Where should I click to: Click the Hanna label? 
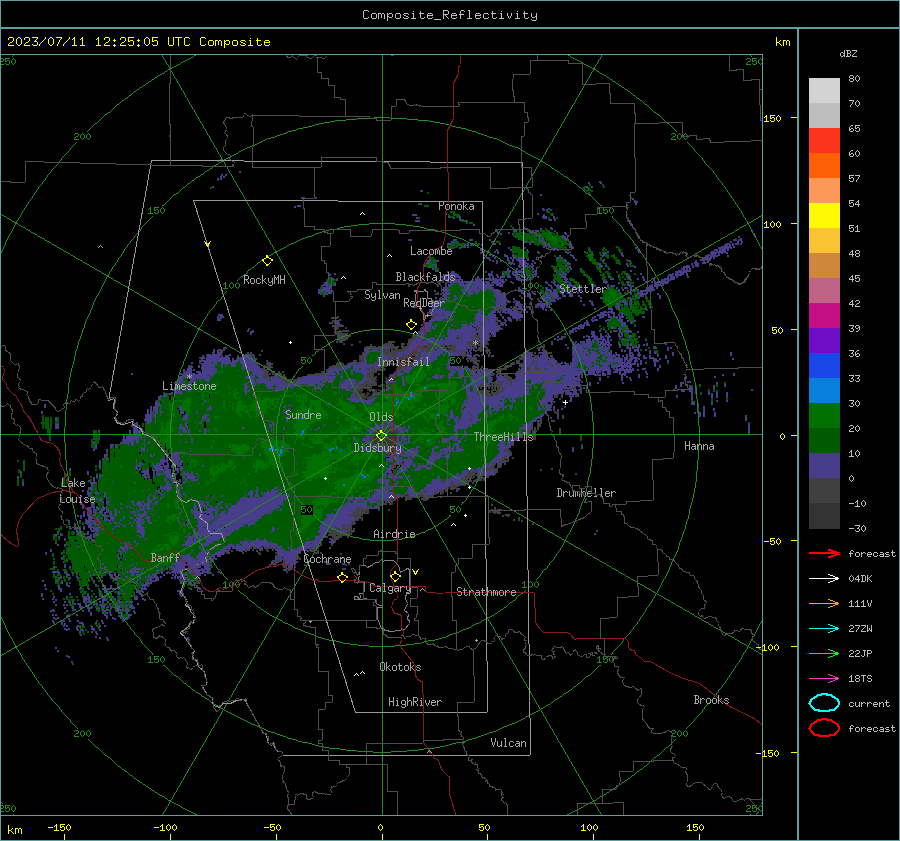[699, 446]
